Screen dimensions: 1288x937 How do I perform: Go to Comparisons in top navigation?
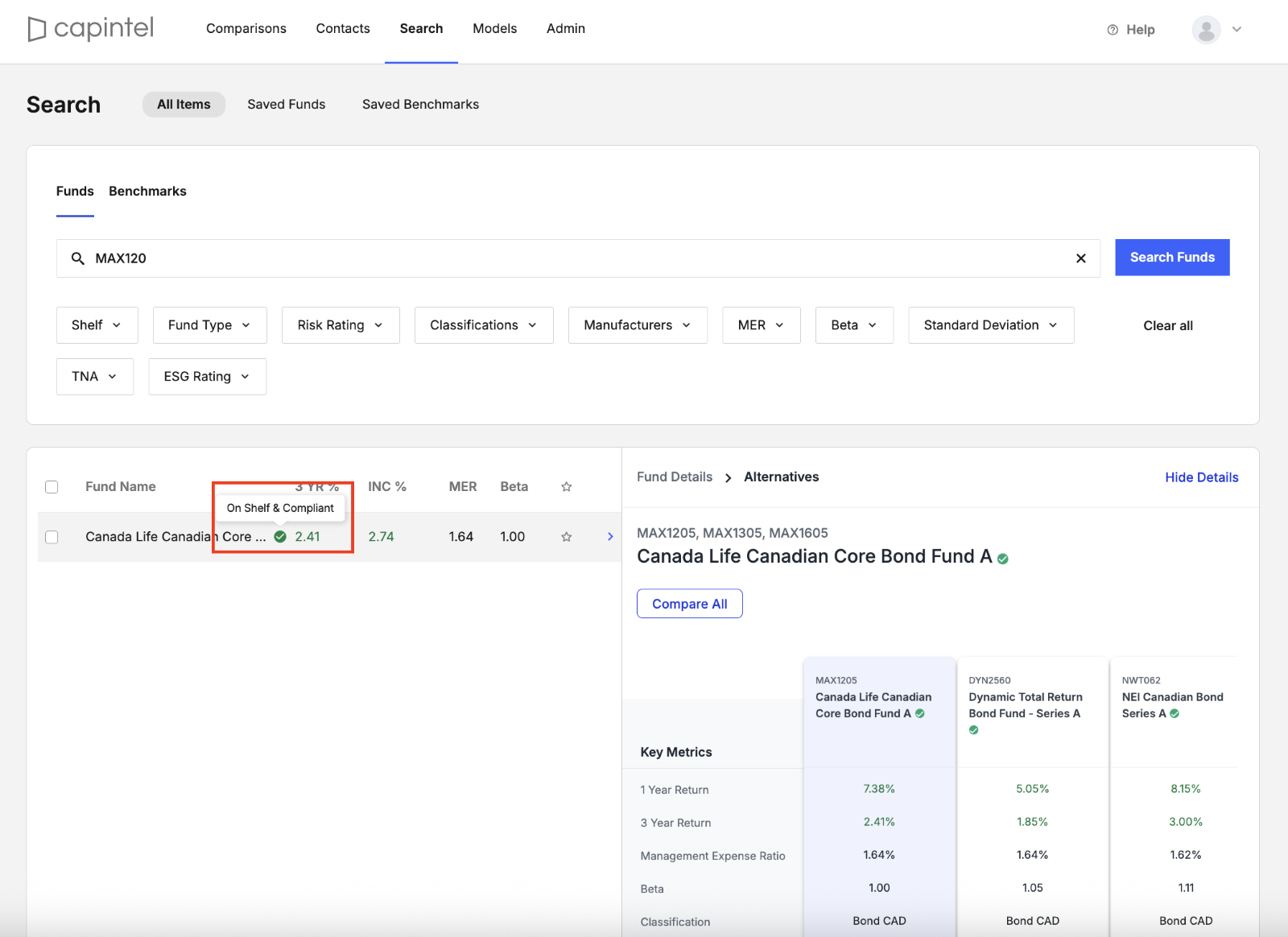tap(246, 29)
